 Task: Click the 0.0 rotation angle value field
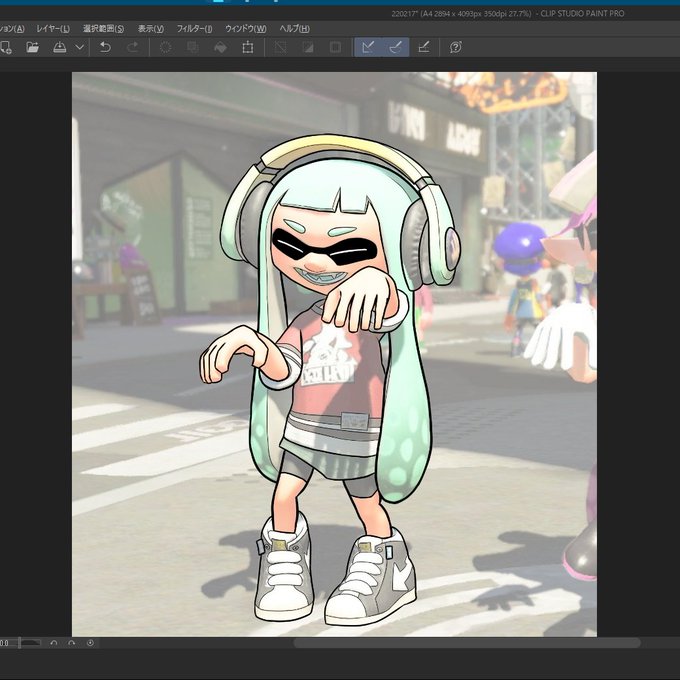click(5, 643)
